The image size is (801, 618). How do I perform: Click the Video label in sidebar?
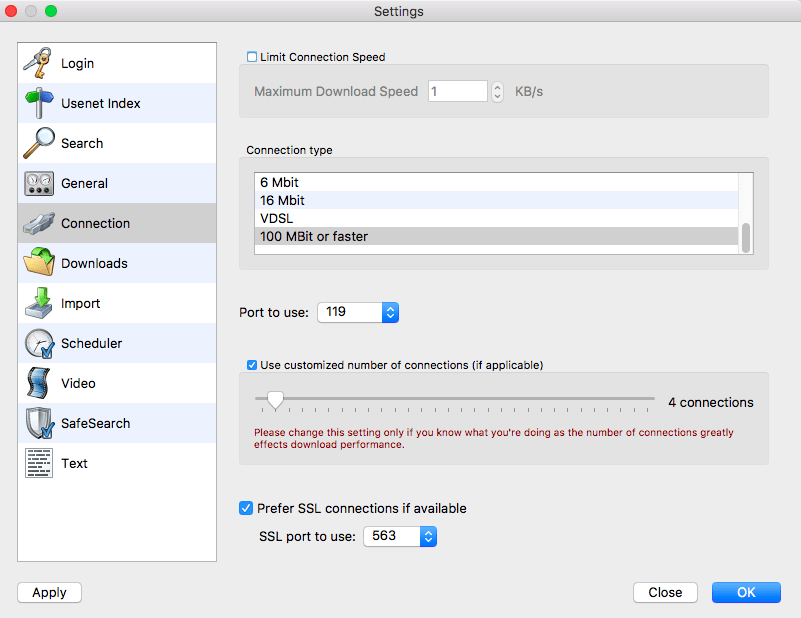(x=78, y=383)
